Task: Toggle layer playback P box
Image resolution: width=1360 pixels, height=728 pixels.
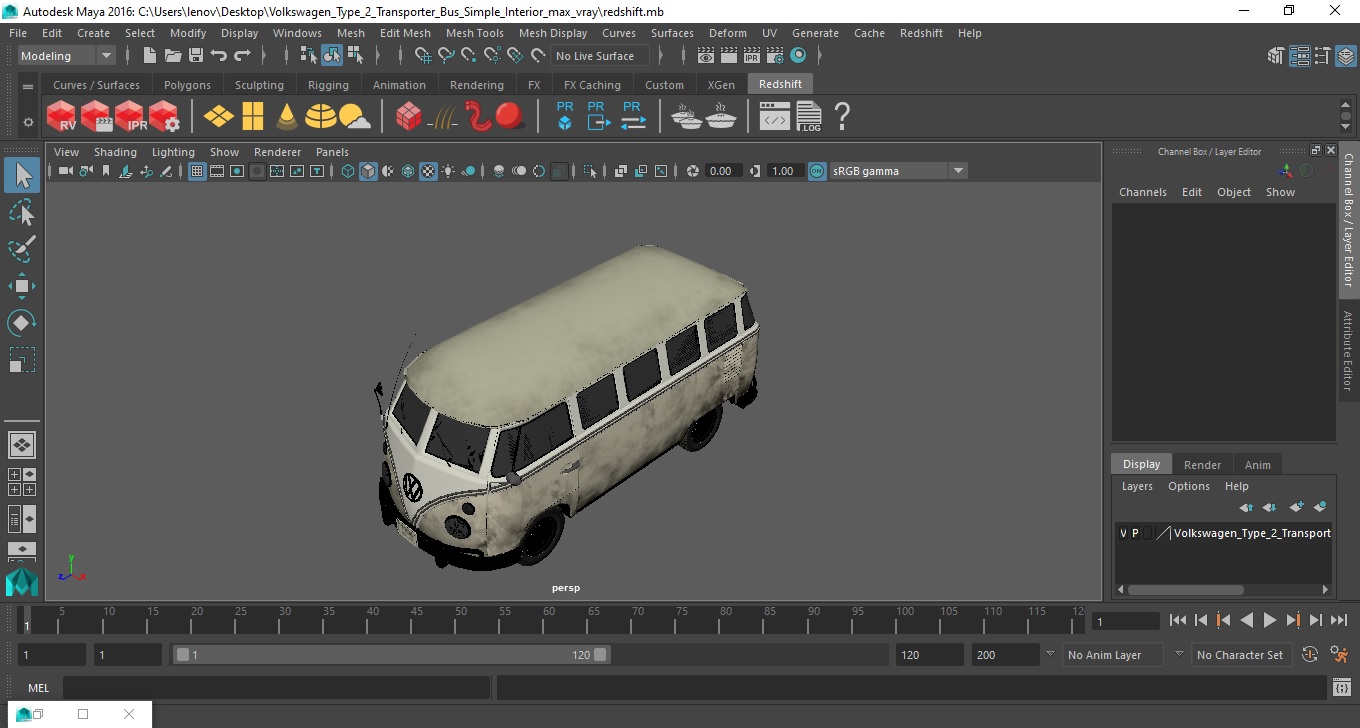Action: pyautogui.click(x=1135, y=533)
